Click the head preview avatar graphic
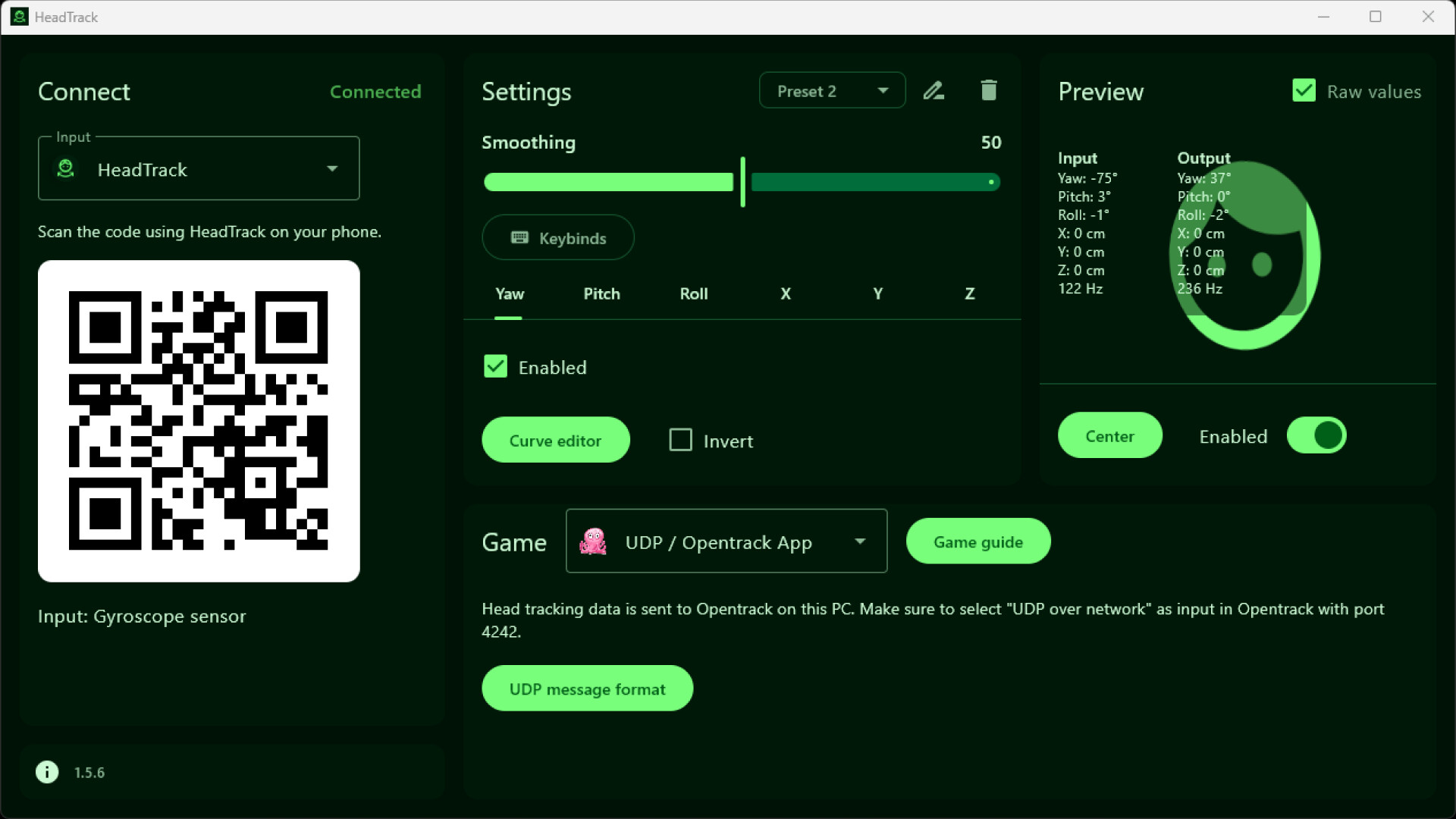The image size is (1456, 819). click(x=1244, y=255)
